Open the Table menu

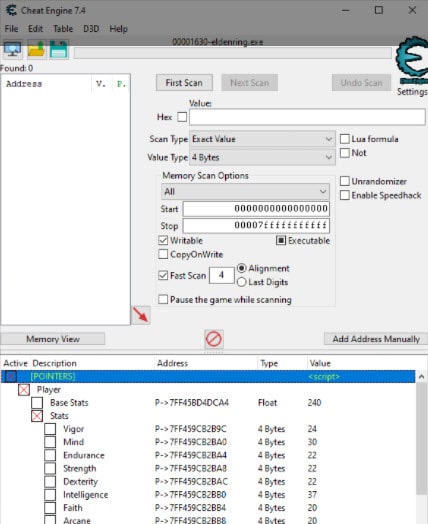point(63,29)
